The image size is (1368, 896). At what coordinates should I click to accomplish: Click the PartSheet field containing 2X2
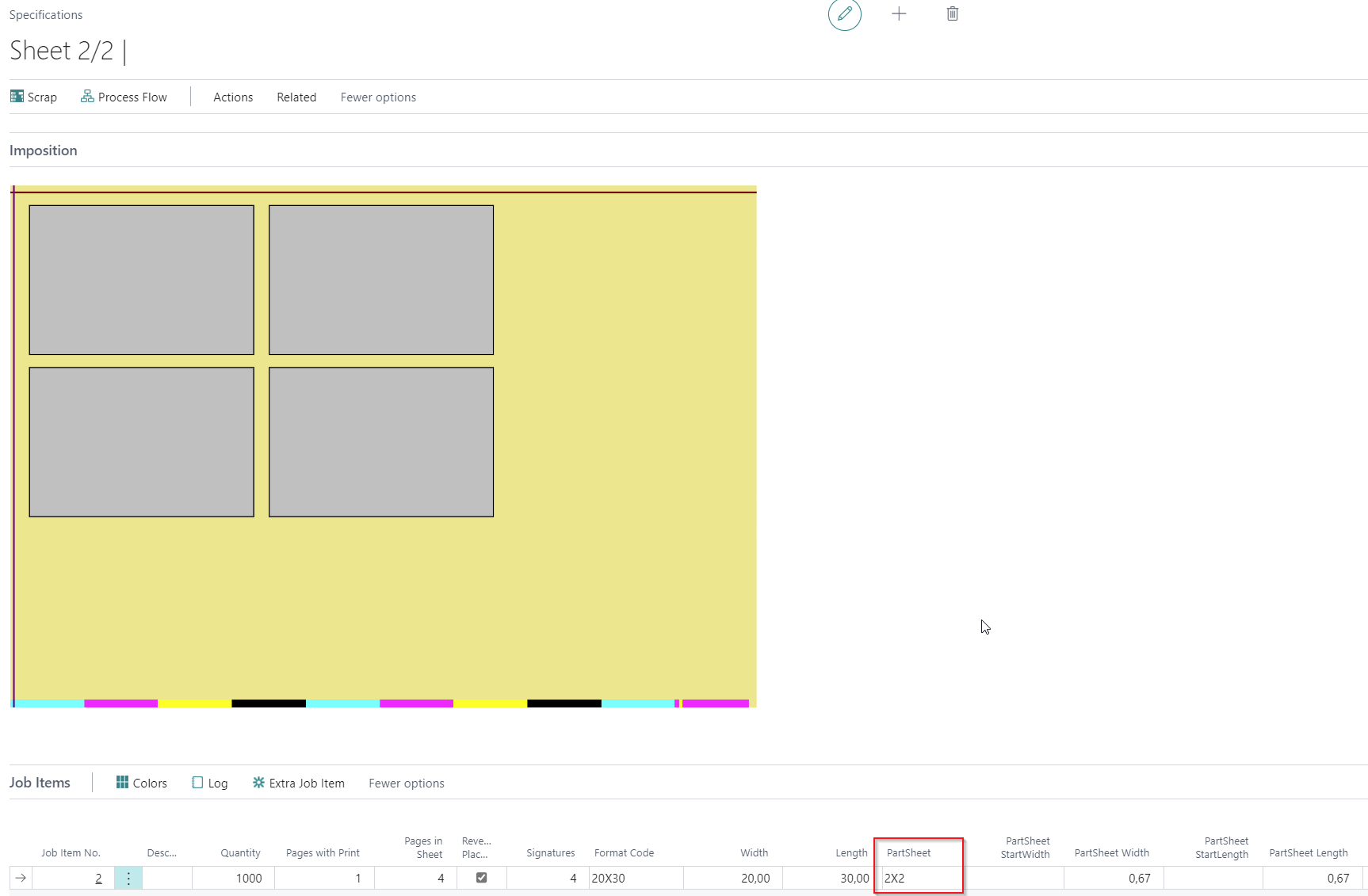pyautogui.click(x=919, y=878)
